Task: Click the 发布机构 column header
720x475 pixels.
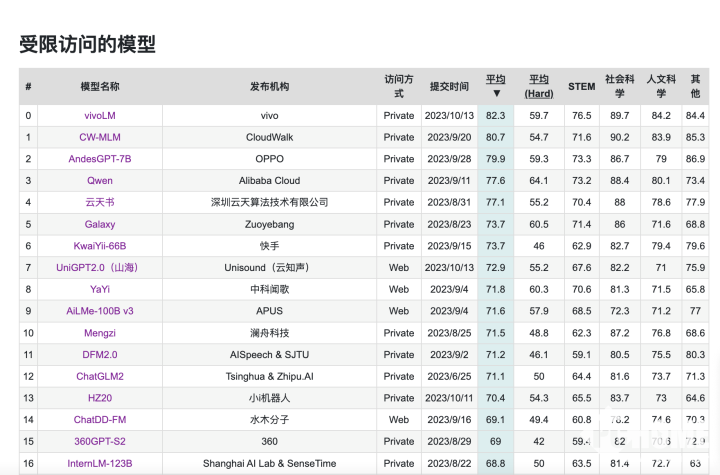Action: [270, 86]
